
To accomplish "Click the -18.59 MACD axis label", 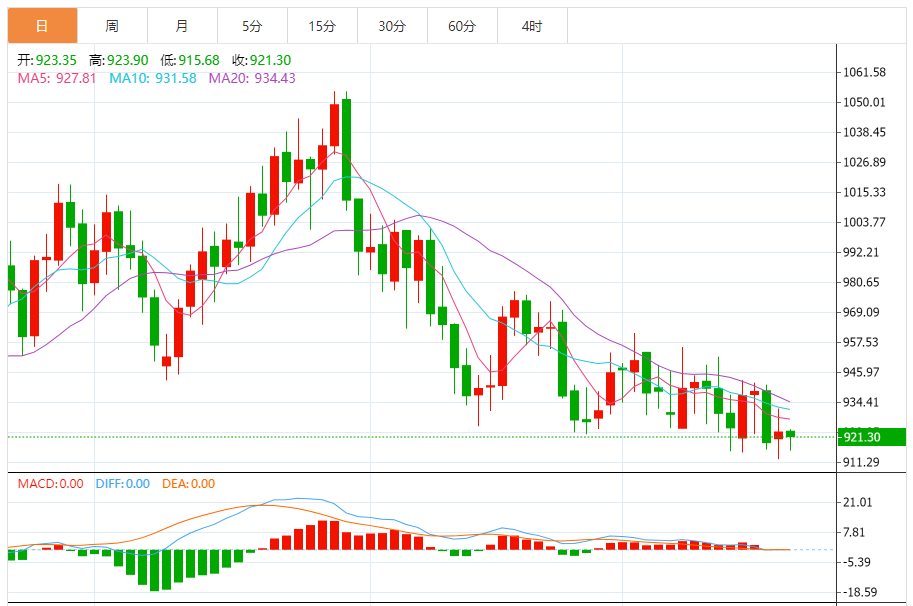I will [x=859, y=592].
